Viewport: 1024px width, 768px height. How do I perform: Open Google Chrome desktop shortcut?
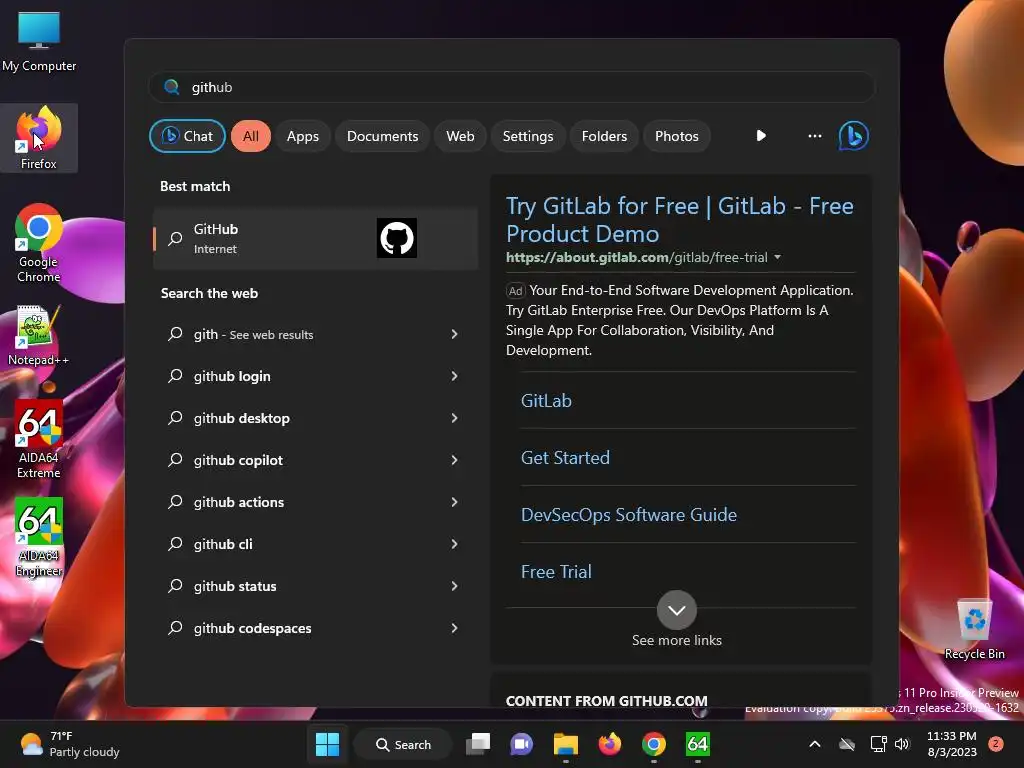point(39,242)
